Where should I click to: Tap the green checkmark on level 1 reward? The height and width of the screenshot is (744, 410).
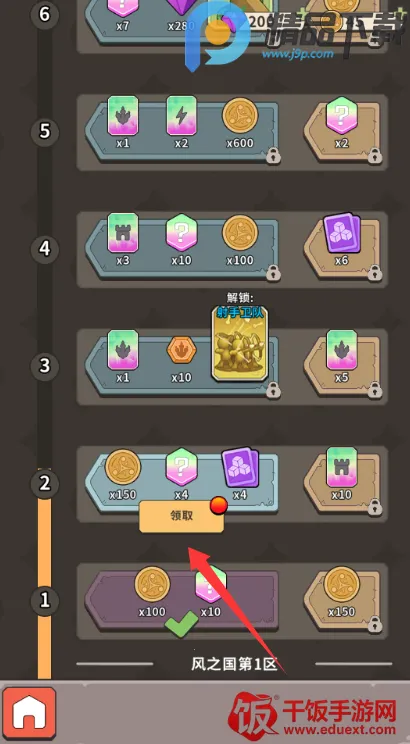(x=181, y=623)
